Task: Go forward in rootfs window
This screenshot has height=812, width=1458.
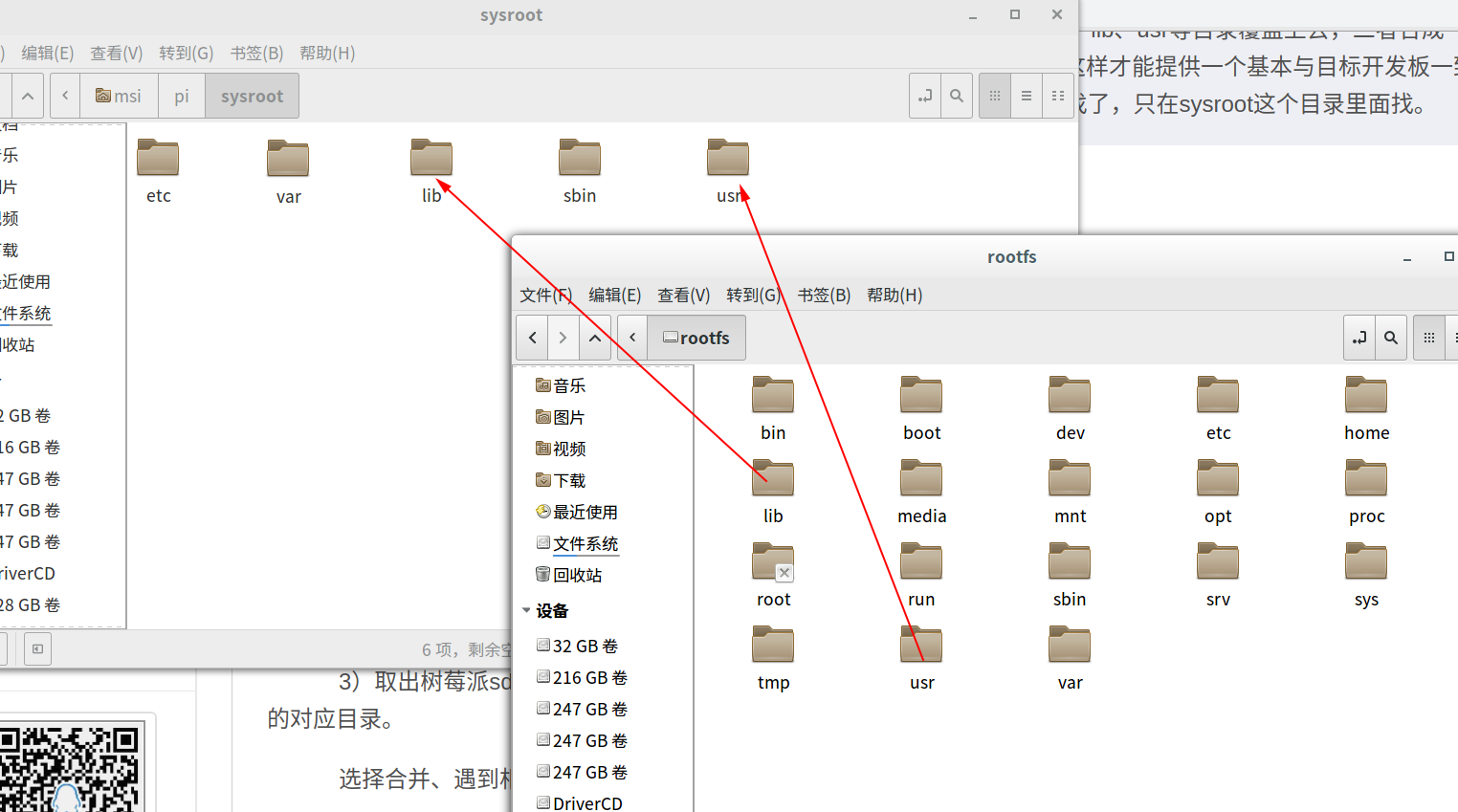Action: (563, 338)
